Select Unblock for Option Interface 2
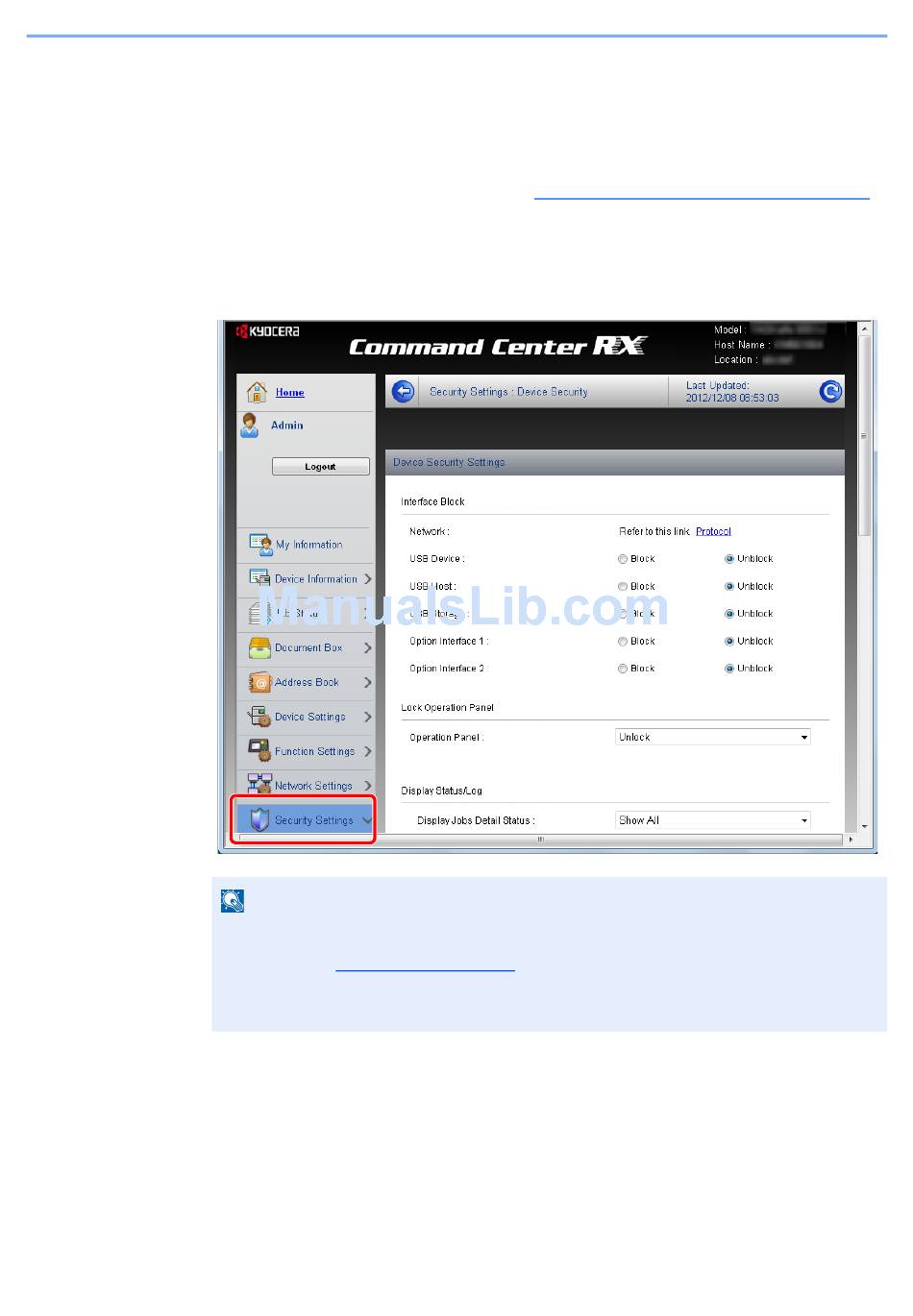This screenshot has width=913, height=1316. 729,669
